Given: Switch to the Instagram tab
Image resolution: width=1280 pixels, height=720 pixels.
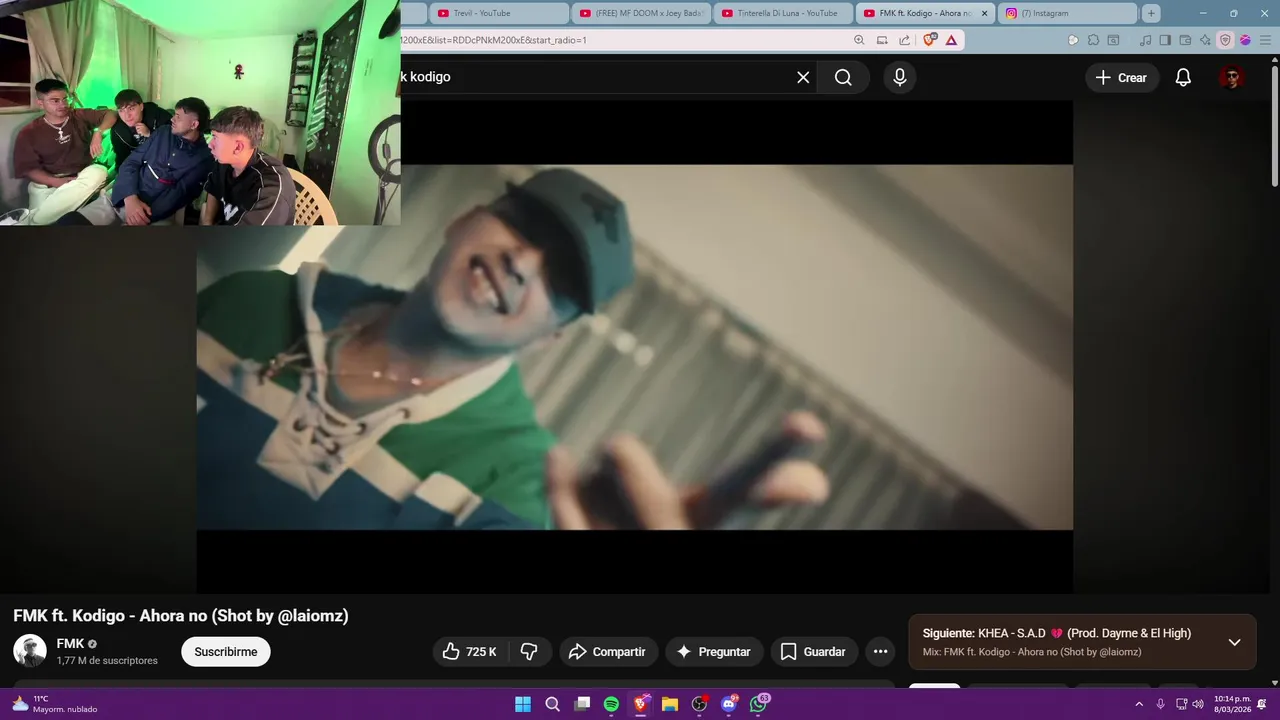Looking at the screenshot, I should (1068, 13).
